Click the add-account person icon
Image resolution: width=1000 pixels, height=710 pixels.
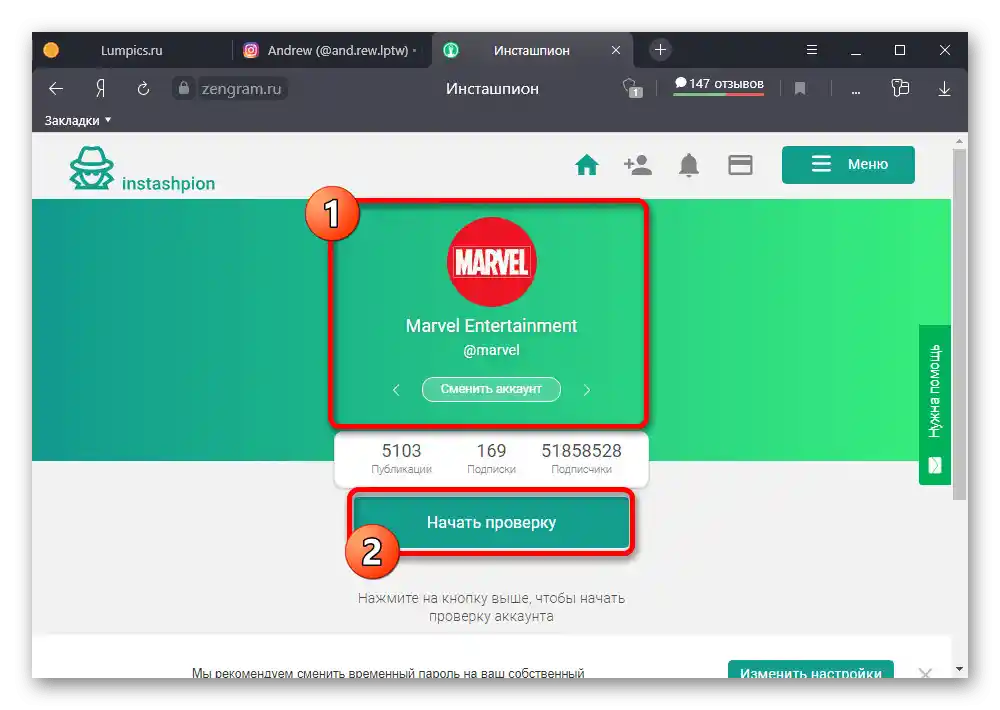pyautogui.click(x=638, y=164)
